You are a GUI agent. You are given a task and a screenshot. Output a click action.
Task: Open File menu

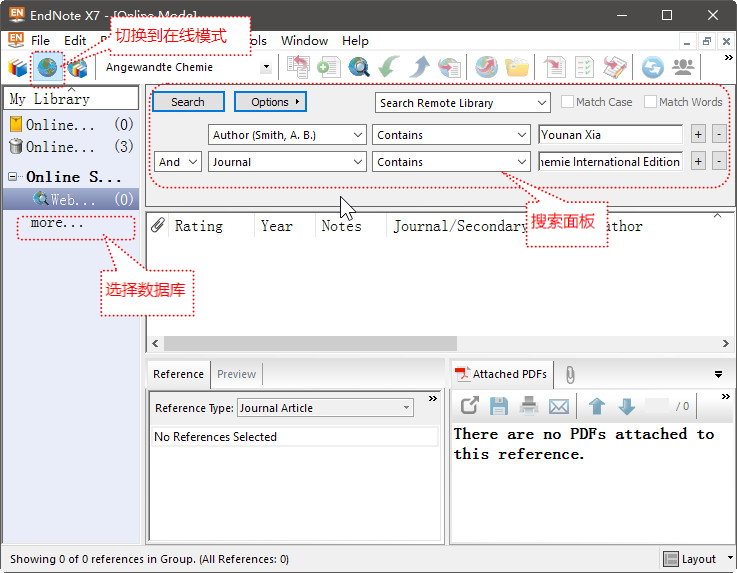(x=40, y=41)
